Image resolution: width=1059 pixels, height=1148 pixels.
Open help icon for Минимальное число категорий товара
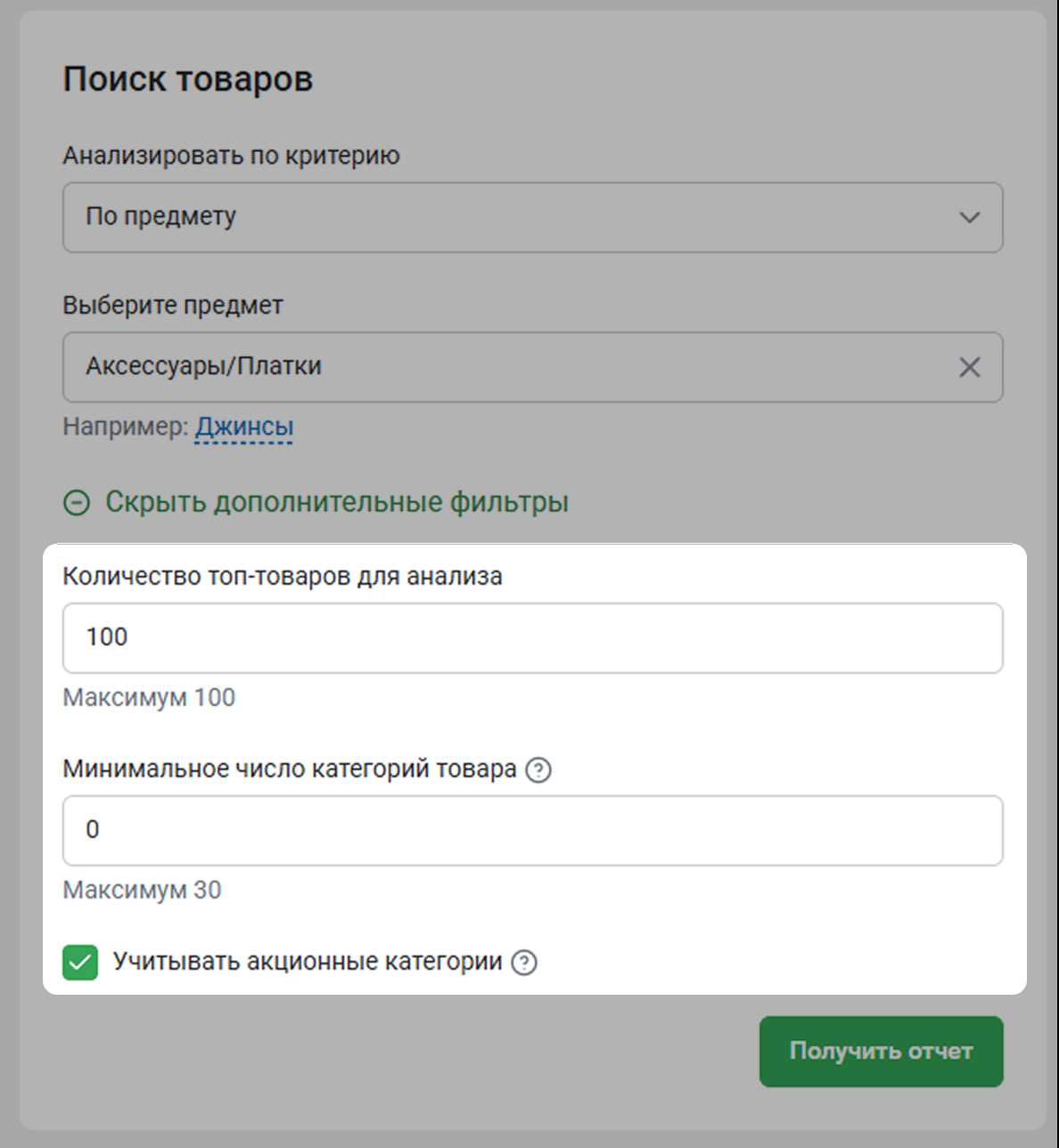click(538, 769)
